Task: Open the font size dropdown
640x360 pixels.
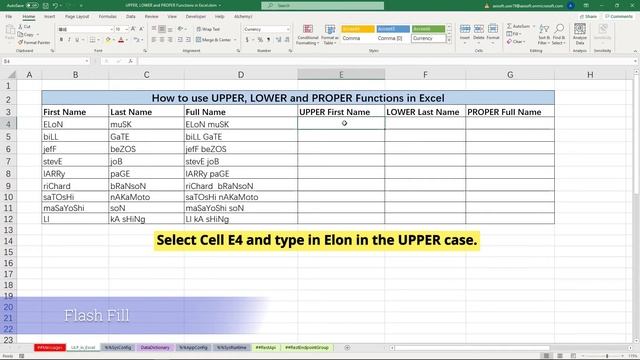Action: (127, 29)
